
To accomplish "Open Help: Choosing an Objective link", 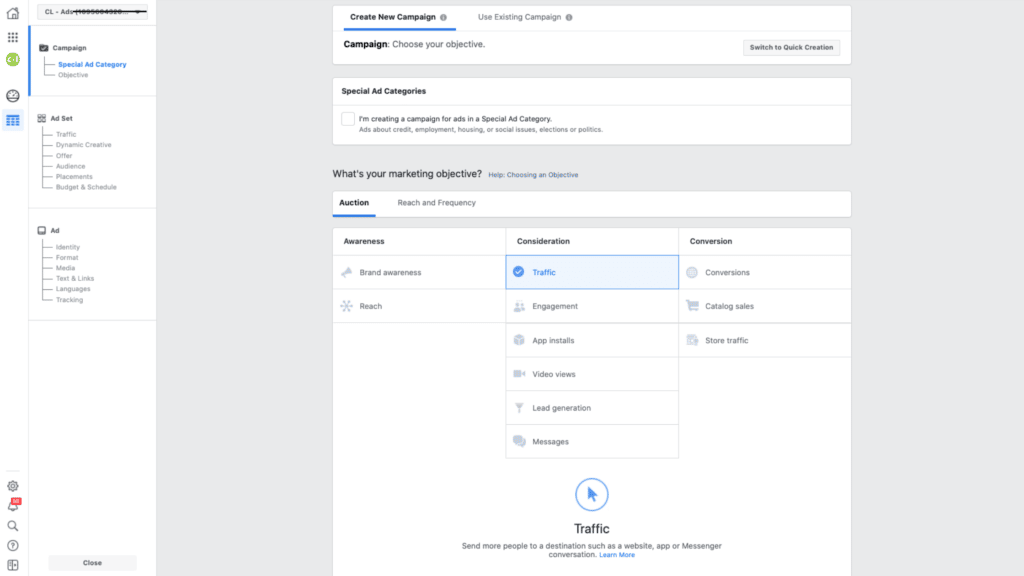I will (x=533, y=175).
